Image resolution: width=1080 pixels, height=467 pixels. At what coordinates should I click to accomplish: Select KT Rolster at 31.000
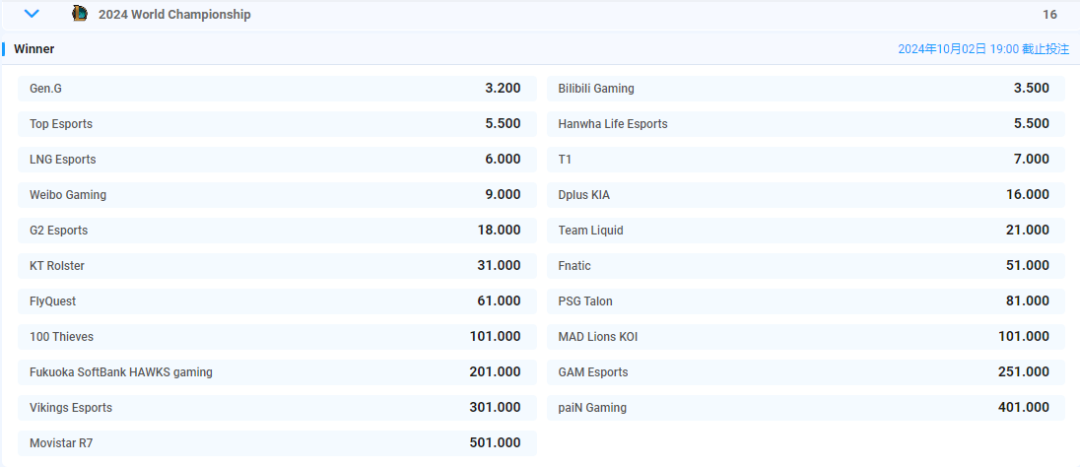click(277, 266)
